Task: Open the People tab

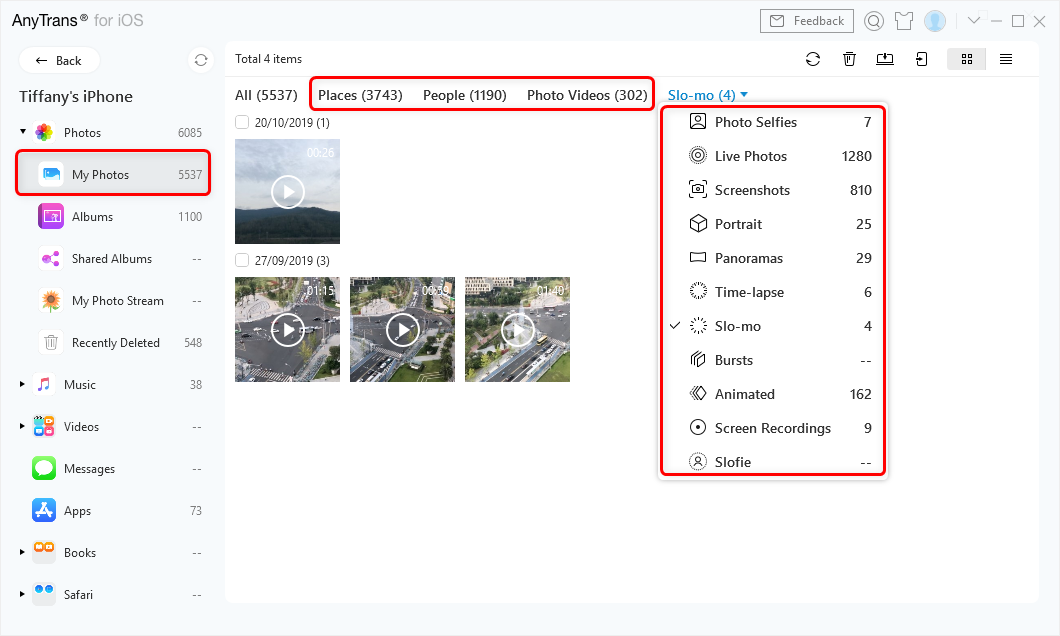Action: click(464, 95)
